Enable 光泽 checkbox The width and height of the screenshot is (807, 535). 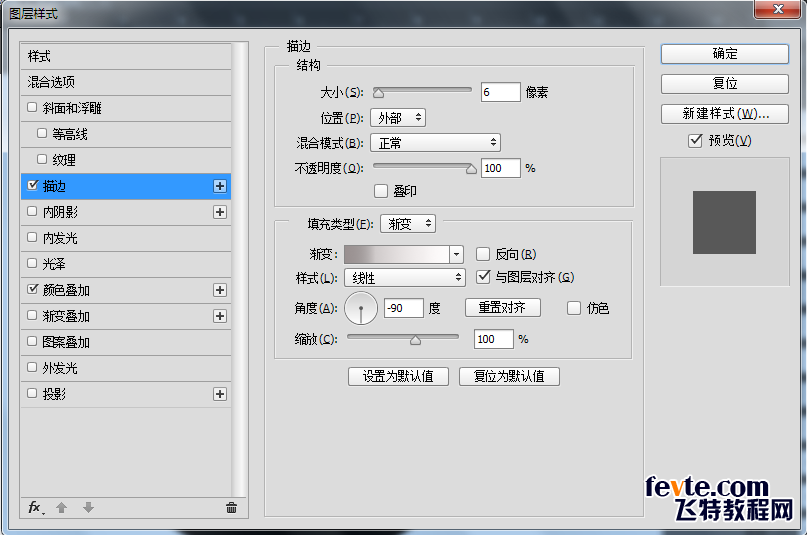coord(32,263)
